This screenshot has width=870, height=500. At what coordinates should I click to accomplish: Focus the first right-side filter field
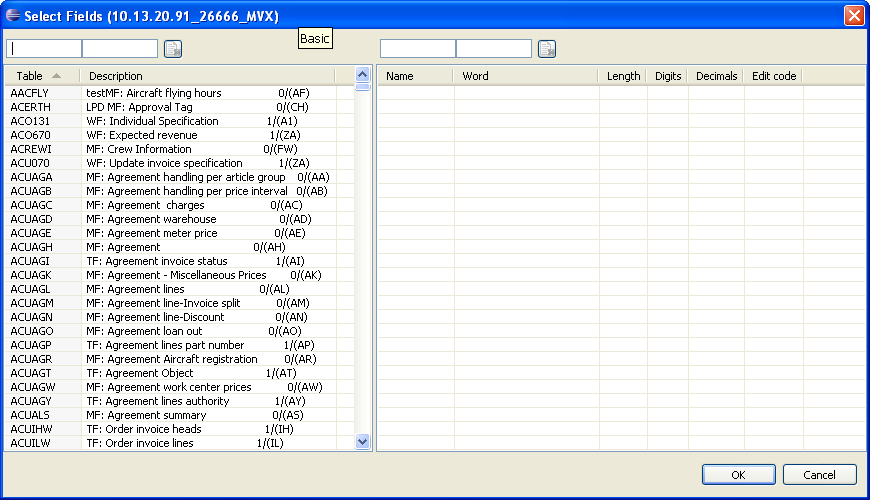(418, 49)
